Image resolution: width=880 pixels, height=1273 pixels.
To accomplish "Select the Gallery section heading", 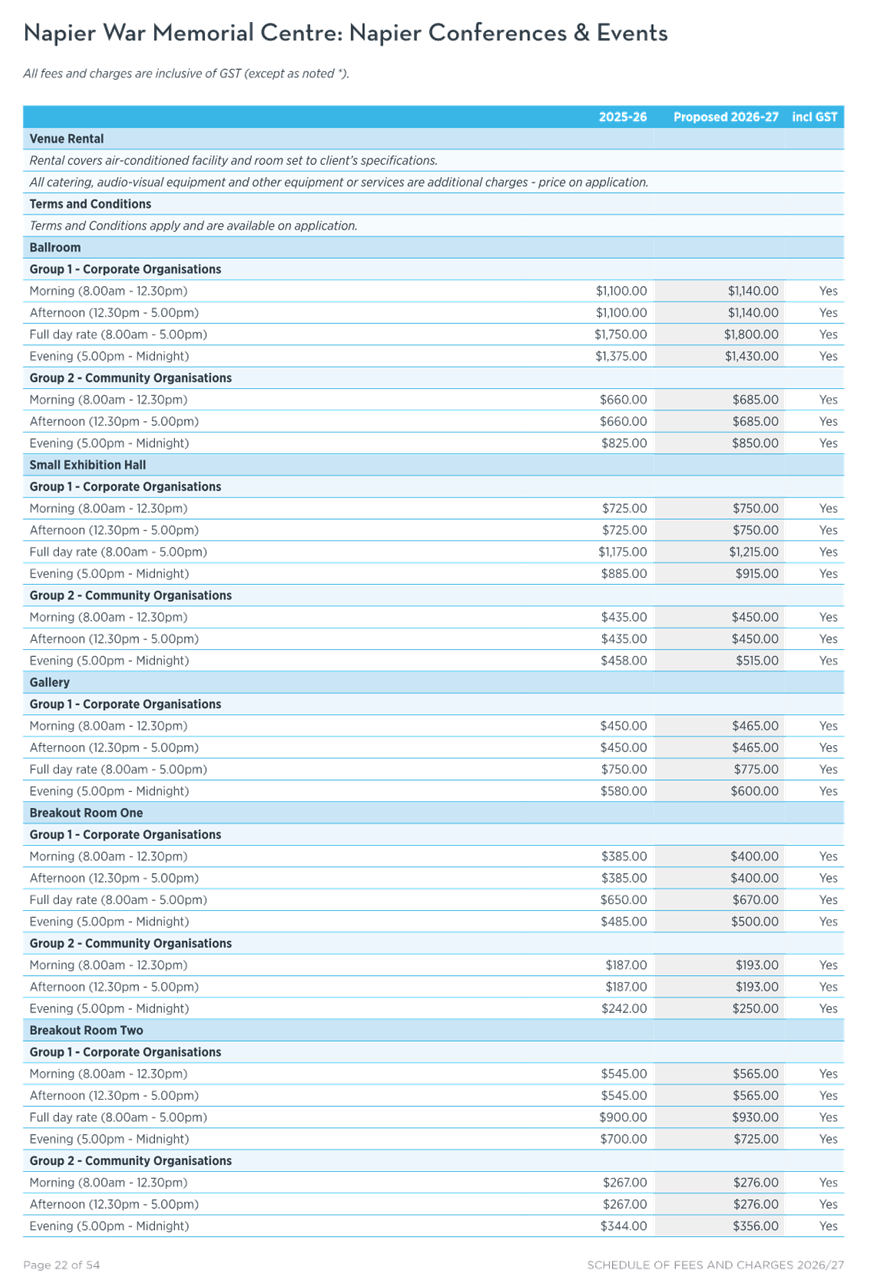I will click(50, 682).
